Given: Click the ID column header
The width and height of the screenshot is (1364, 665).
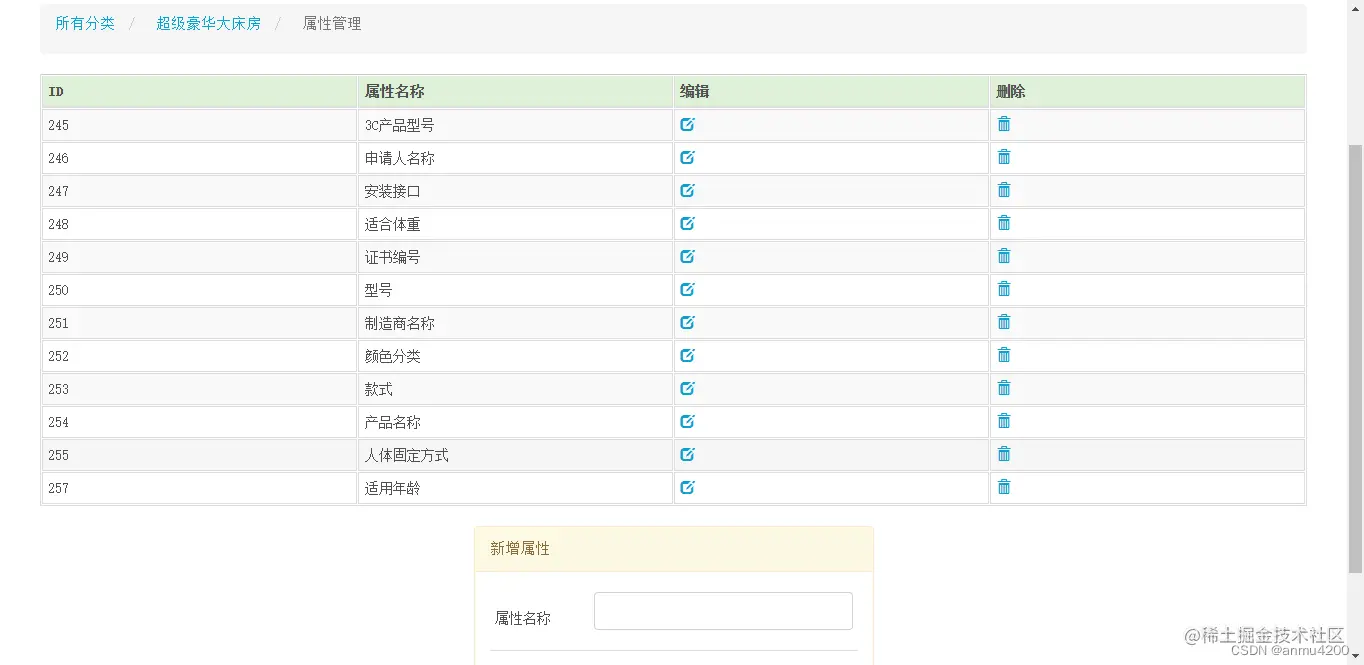Looking at the screenshot, I should (x=200, y=91).
